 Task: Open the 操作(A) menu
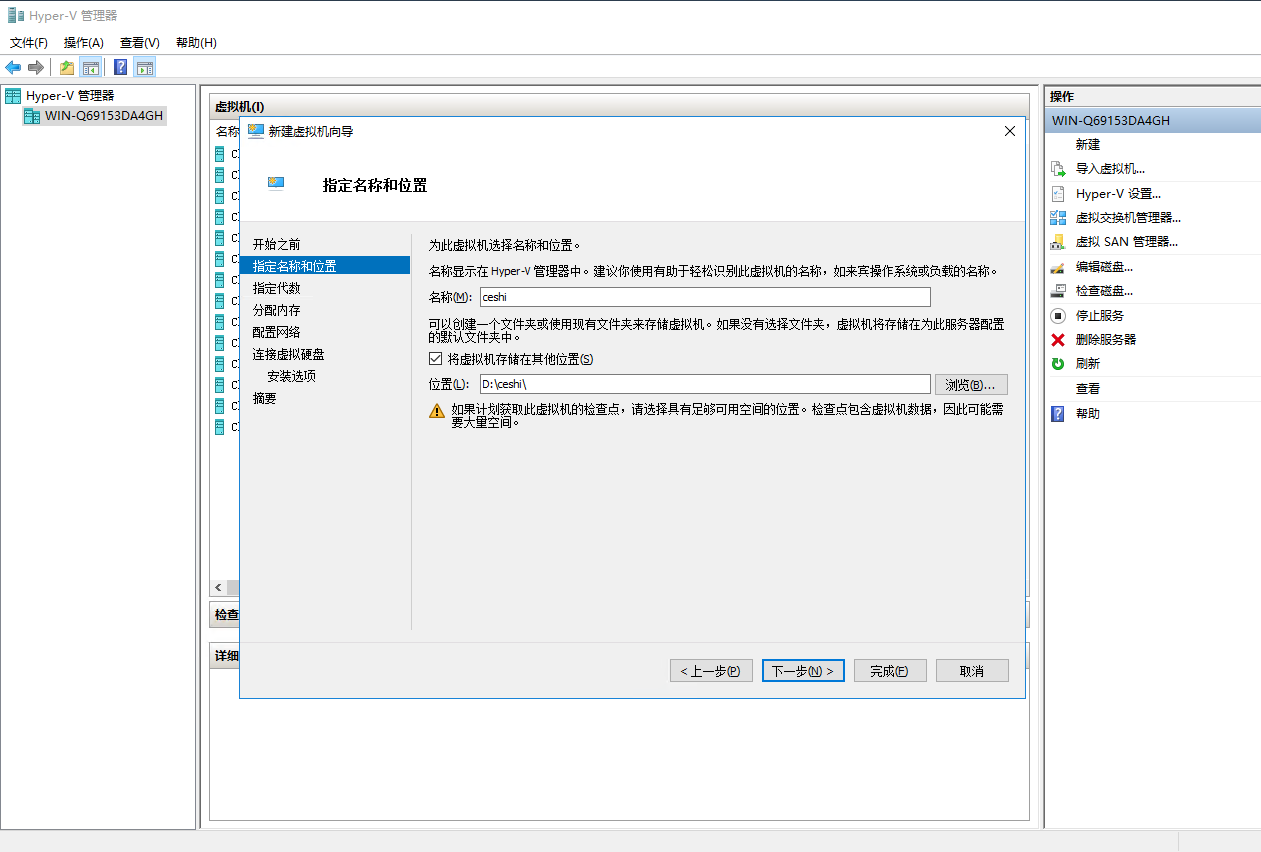[x=84, y=43]
